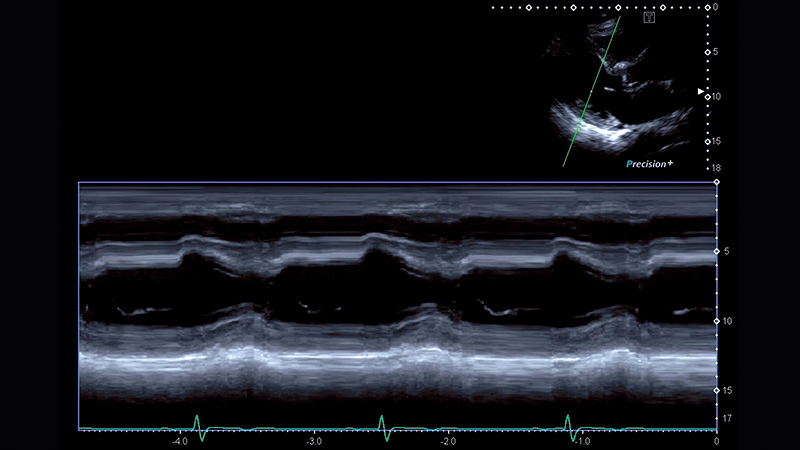
Task: Click the ECG QRS spike between -3.0 and -2.0
Action: tap(382, 424)
